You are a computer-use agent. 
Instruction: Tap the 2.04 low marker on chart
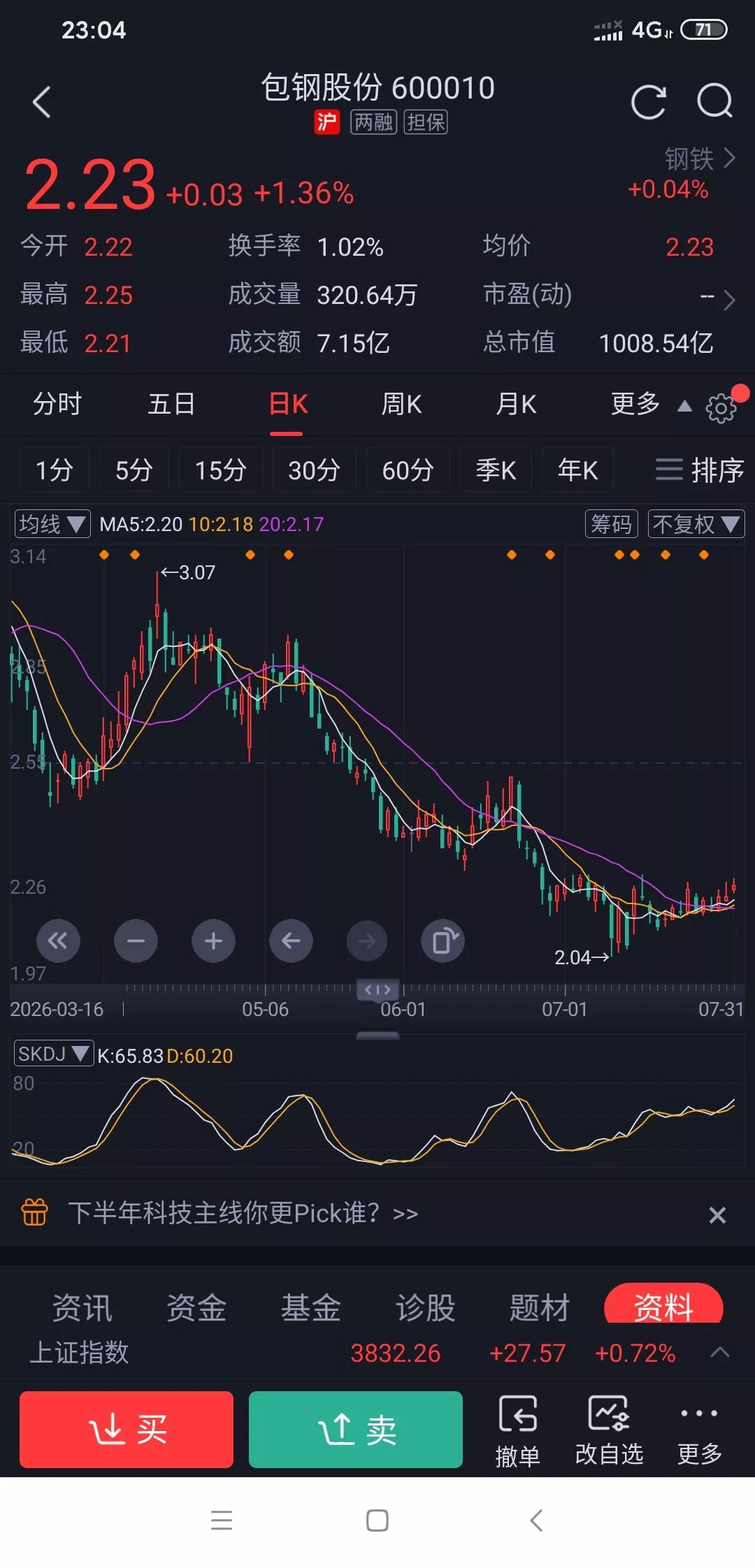(582, 957)
